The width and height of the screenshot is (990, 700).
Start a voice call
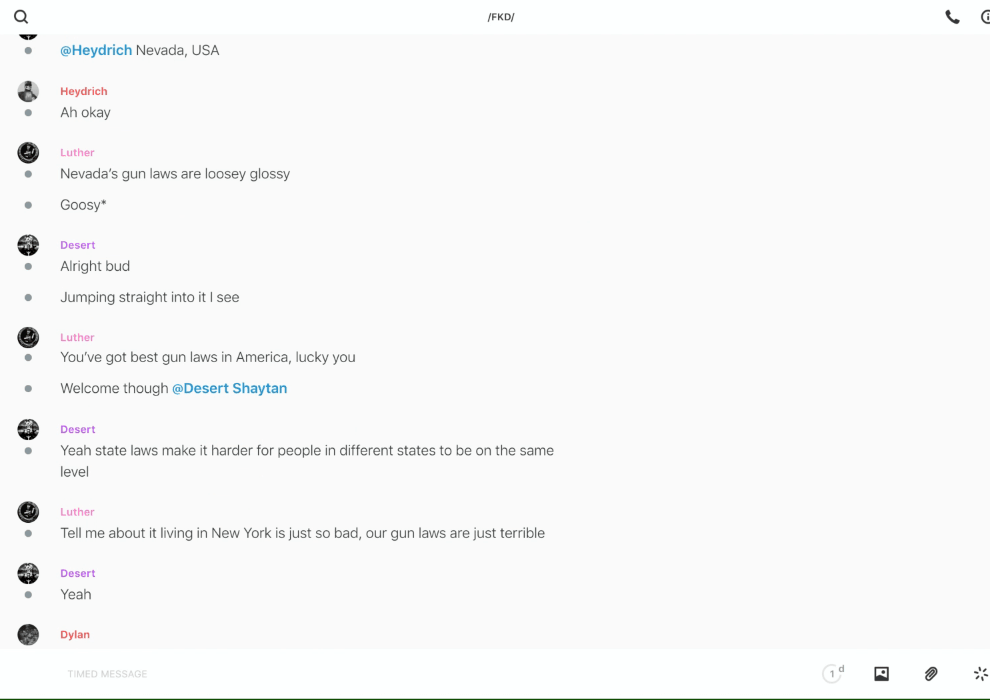952,17
